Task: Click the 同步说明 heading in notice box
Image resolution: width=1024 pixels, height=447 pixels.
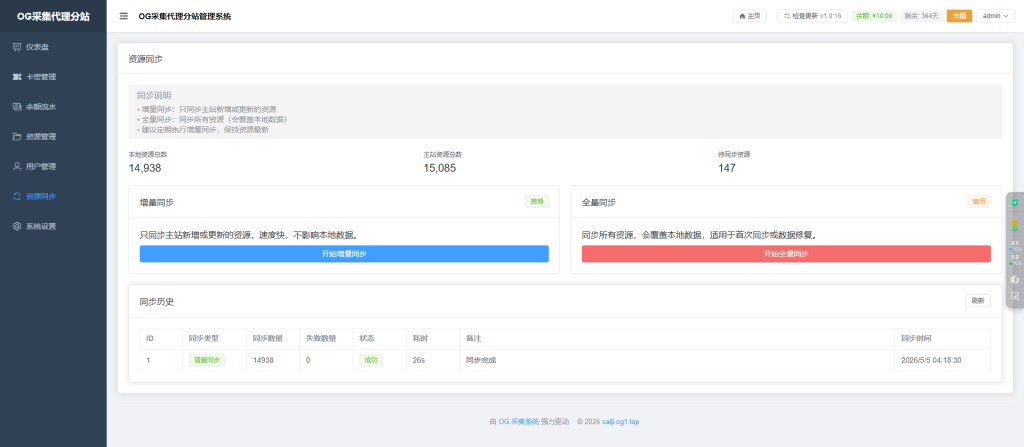Action: [x=154, y=95]
